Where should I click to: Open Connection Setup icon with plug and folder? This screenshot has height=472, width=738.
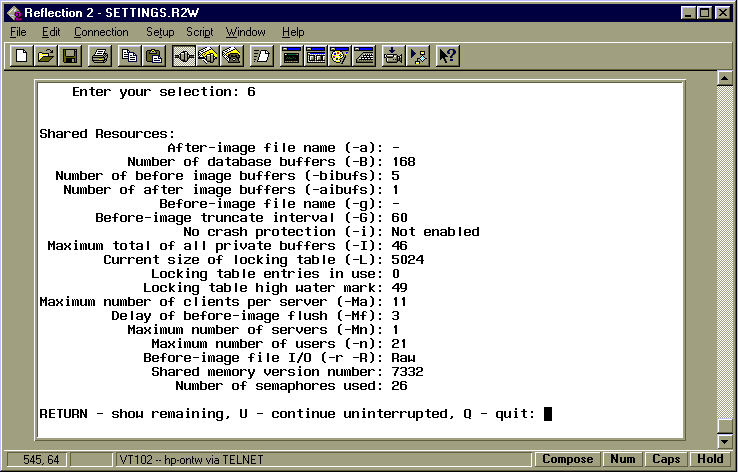[x=208, y=56]
